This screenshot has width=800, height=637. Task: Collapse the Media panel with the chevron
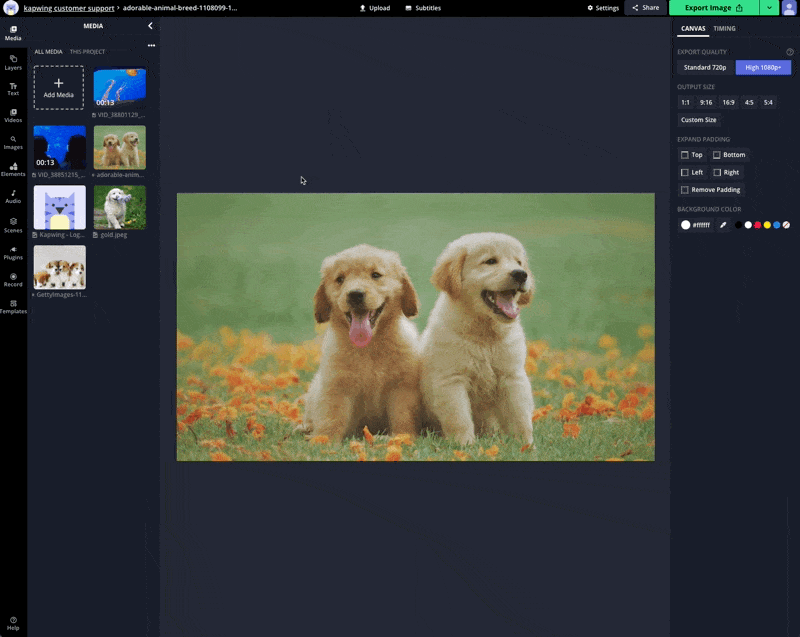pos(150,26)
